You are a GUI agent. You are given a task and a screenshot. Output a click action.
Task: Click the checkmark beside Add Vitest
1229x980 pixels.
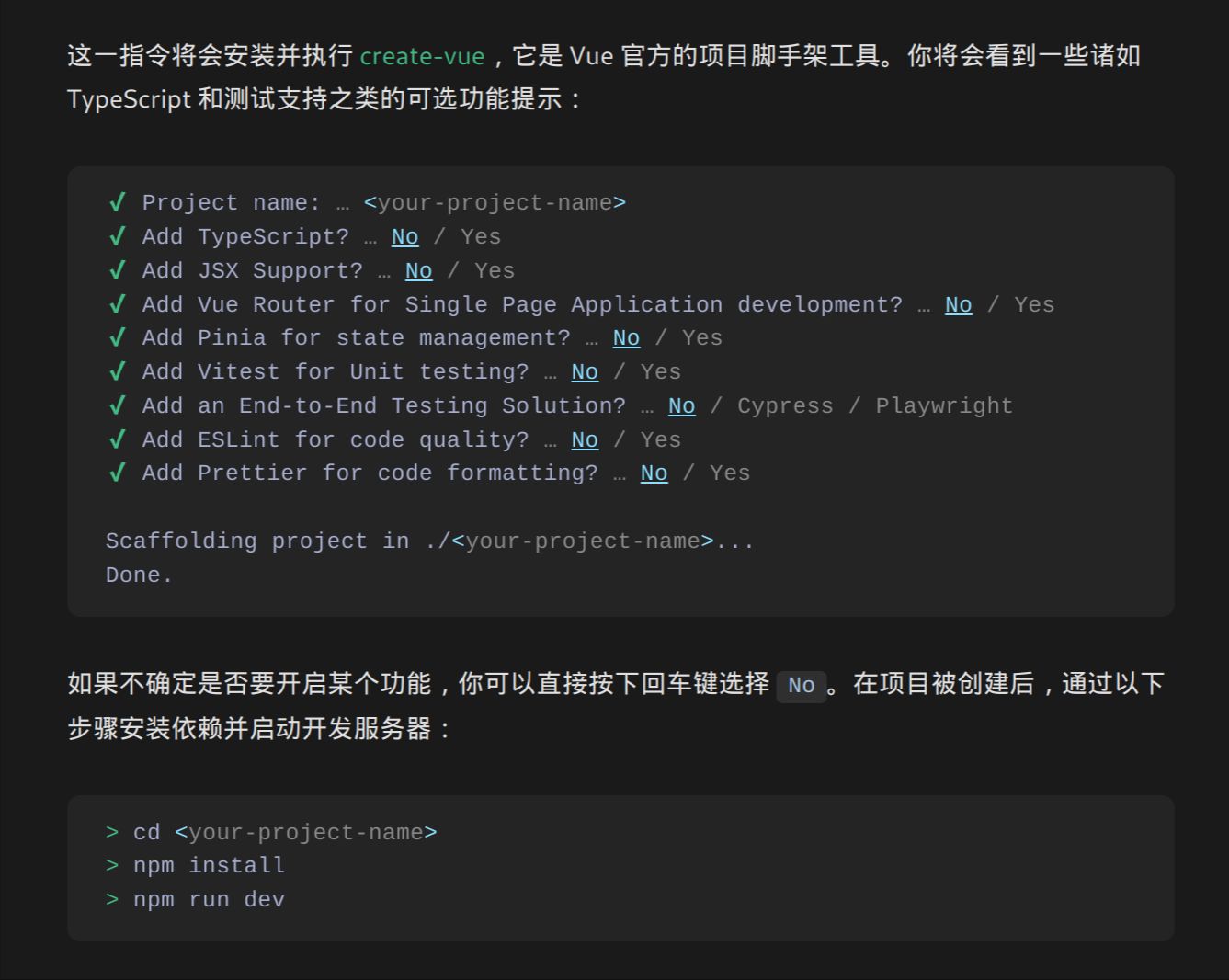pyautogui.click(x=117, y=371)
